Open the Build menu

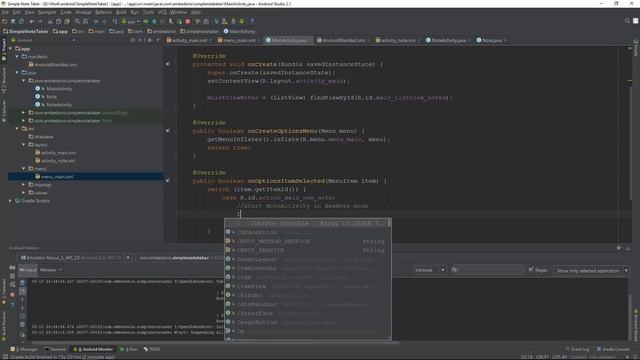(x=121, y=12)
